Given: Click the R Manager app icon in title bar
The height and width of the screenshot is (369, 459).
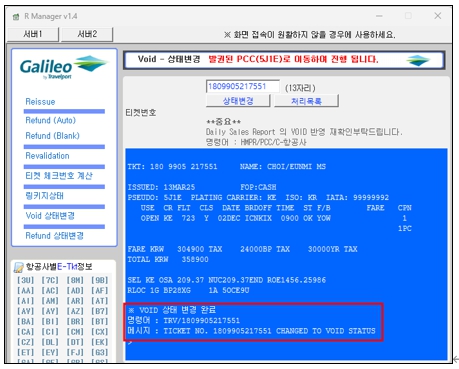Looking at the screenshot, I should (16, 16).
